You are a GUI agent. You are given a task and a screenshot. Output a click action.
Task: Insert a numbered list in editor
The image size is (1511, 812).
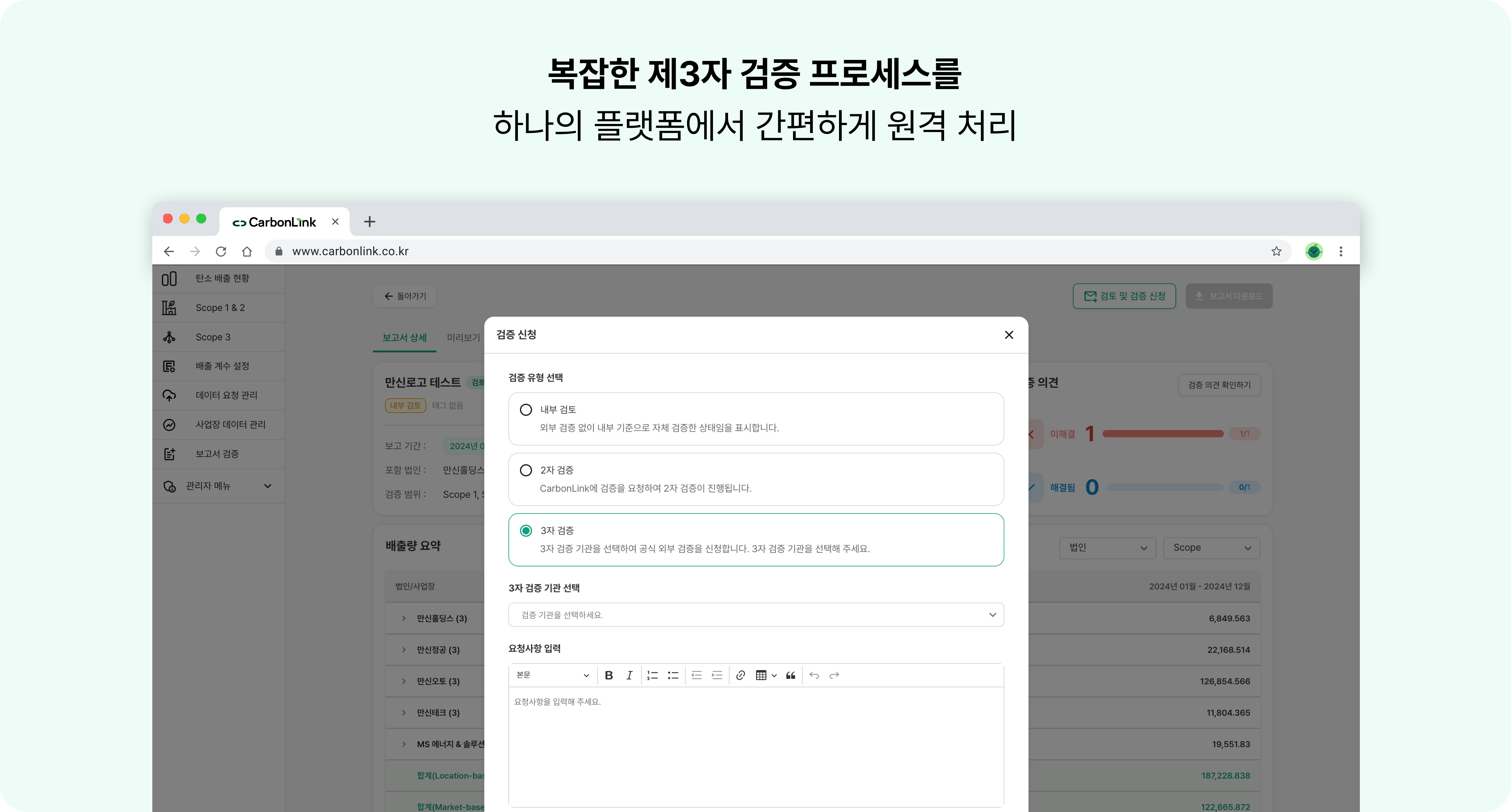pos(652,675)
